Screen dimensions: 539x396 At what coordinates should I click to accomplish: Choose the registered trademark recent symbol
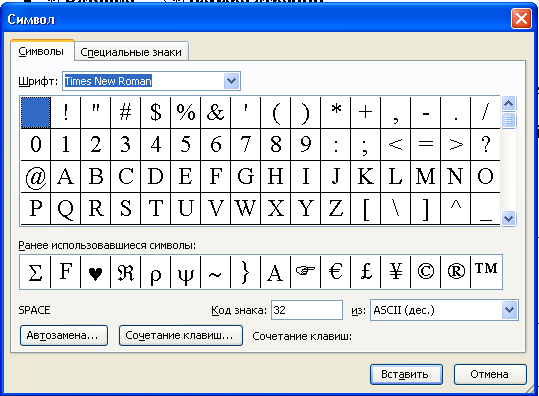pos(455,272)
